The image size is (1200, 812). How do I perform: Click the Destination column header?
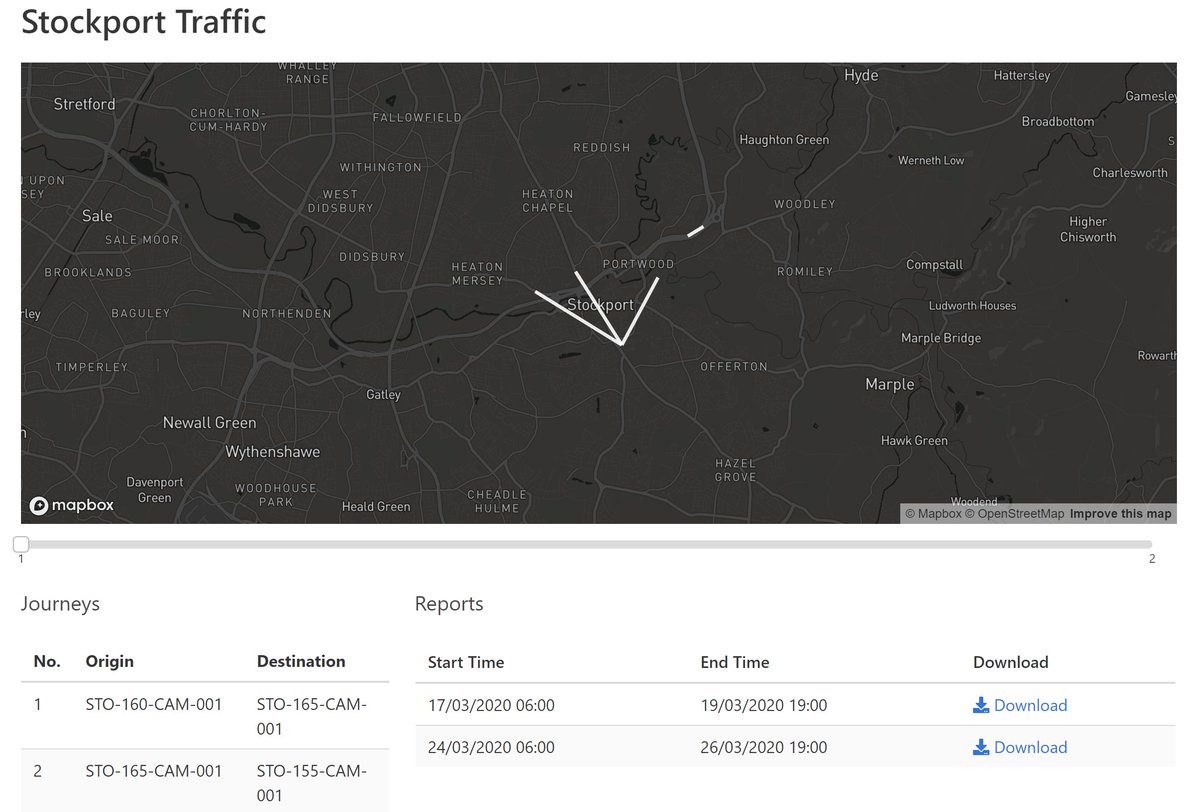301,661
